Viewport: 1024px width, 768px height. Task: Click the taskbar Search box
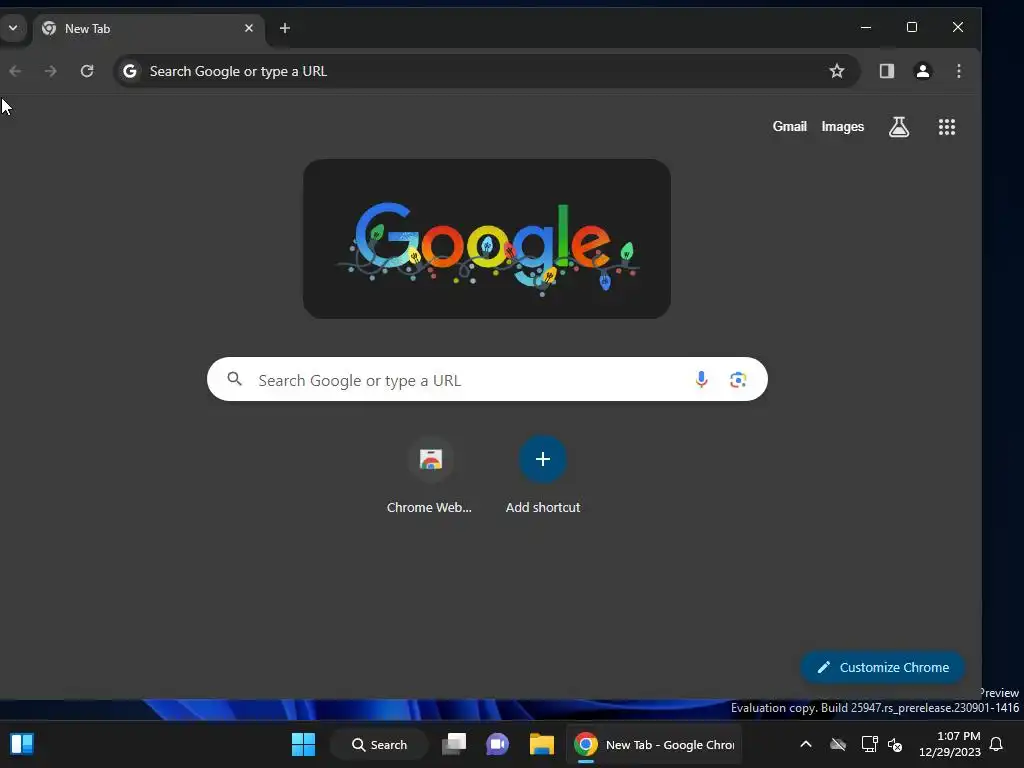pos(379,744)
